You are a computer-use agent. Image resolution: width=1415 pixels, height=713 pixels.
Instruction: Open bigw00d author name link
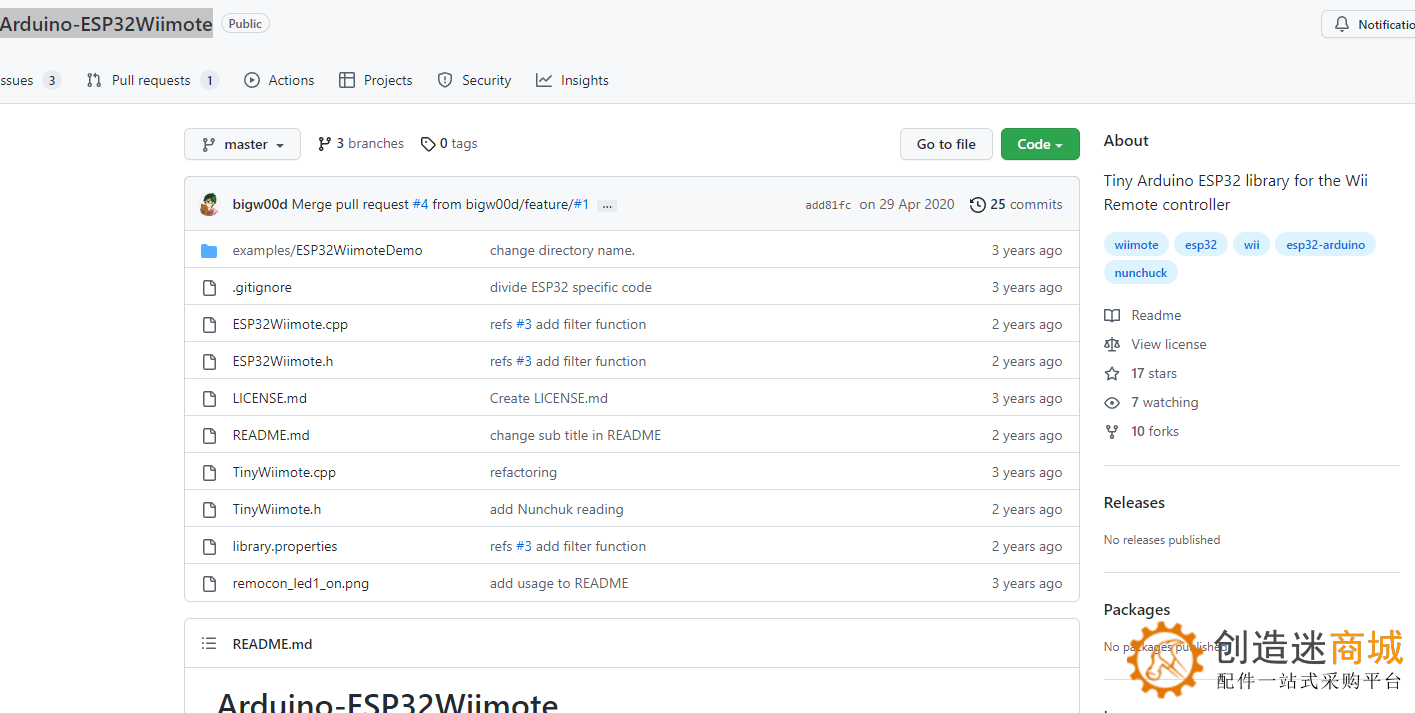tap(260, 204)
